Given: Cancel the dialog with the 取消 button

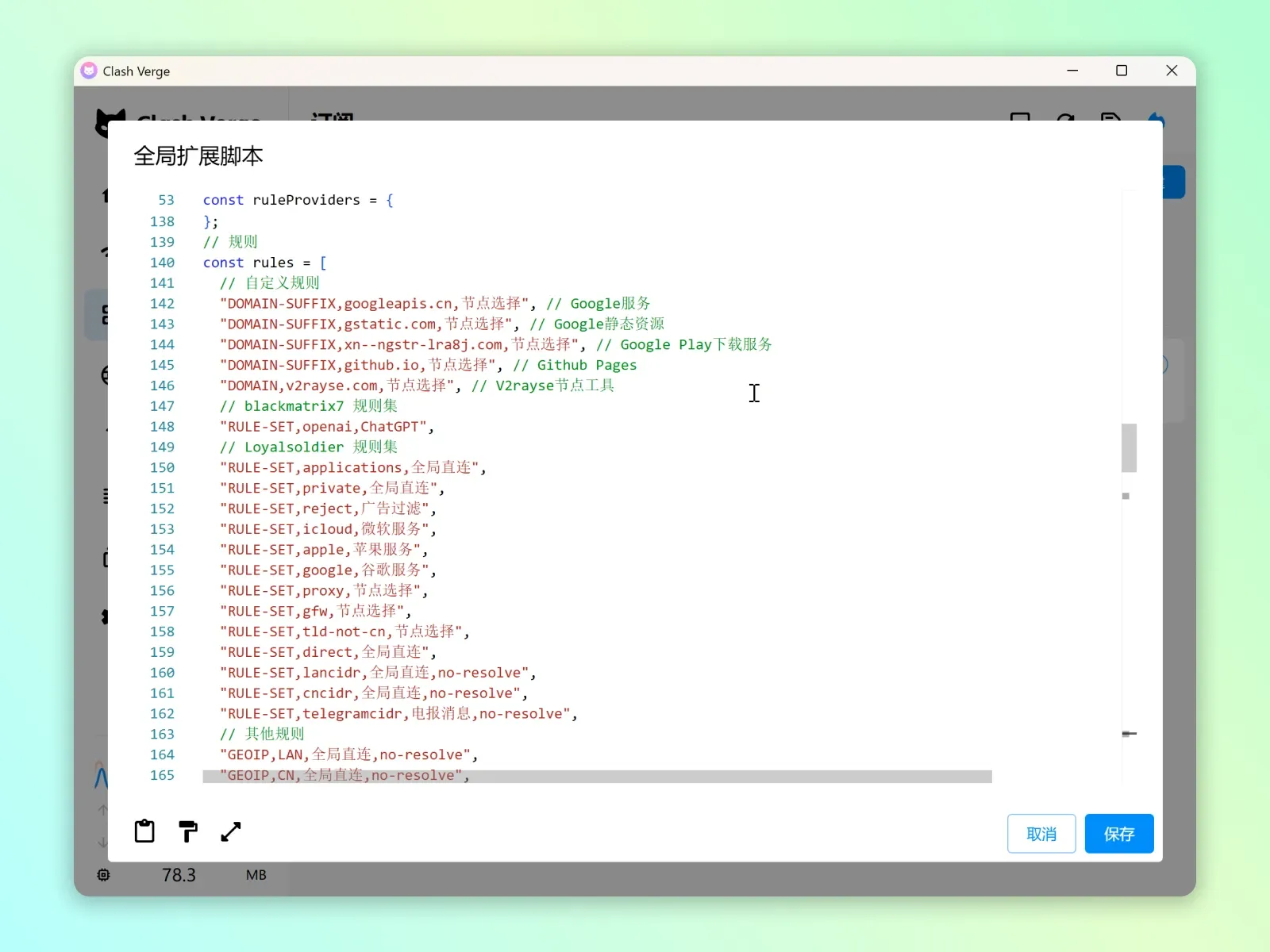Looking at the screenshot, I should pyautogui.click(x=1041, y=834).
